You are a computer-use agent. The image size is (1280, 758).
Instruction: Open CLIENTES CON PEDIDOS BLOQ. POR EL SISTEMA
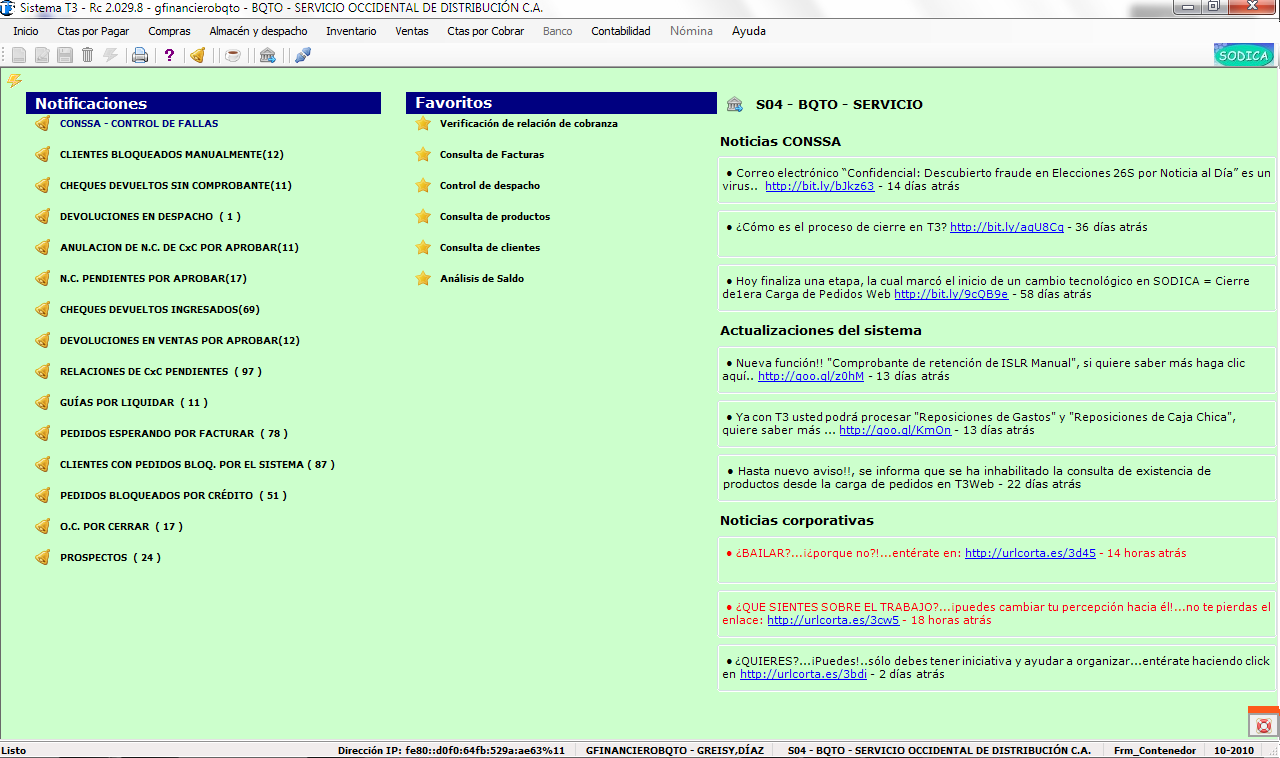click(197, 465)
